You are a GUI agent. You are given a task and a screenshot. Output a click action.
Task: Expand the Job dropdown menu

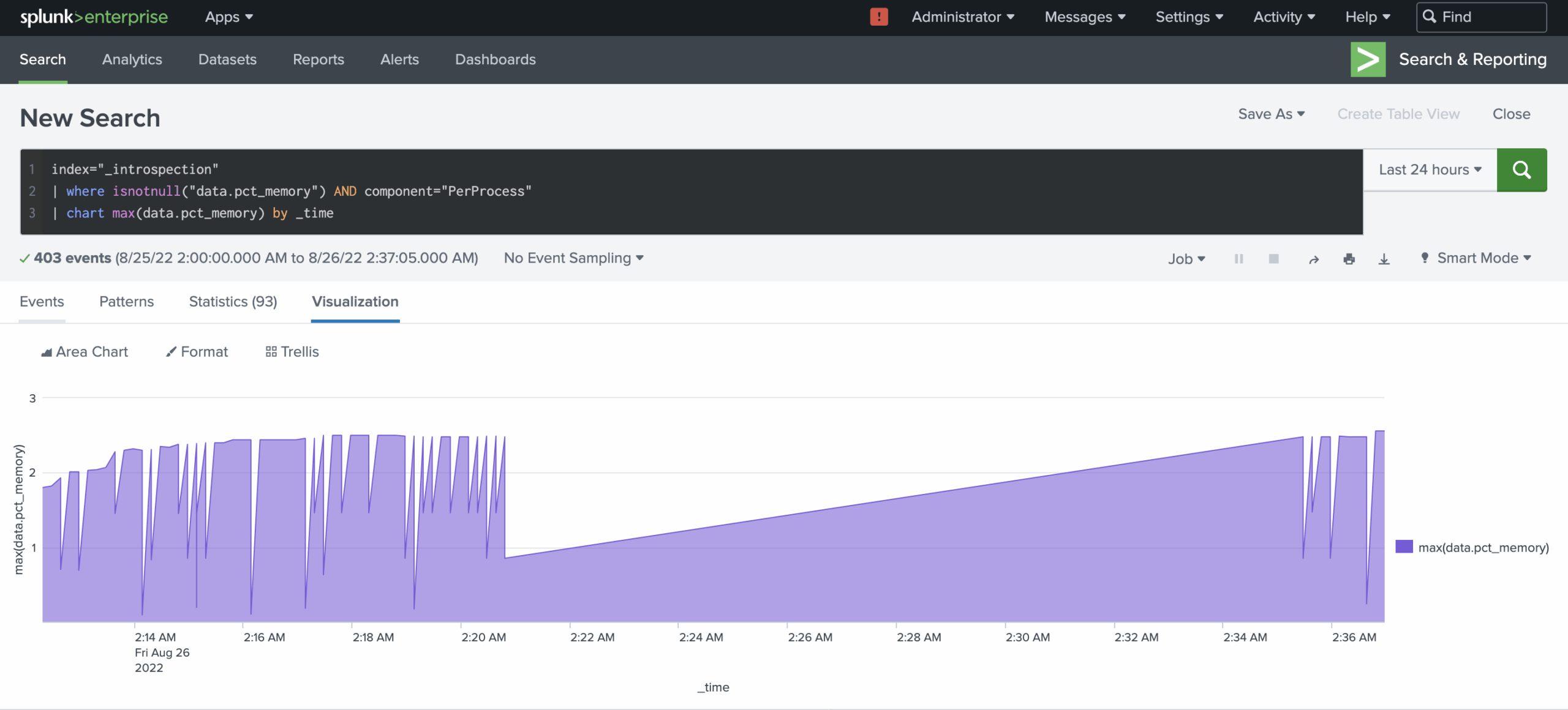[x=1186, y=258]
